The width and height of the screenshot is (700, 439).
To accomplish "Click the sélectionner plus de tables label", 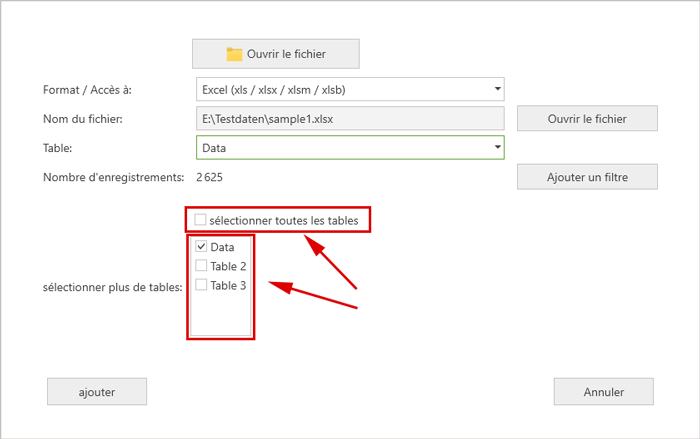I will tap(112, 288).
